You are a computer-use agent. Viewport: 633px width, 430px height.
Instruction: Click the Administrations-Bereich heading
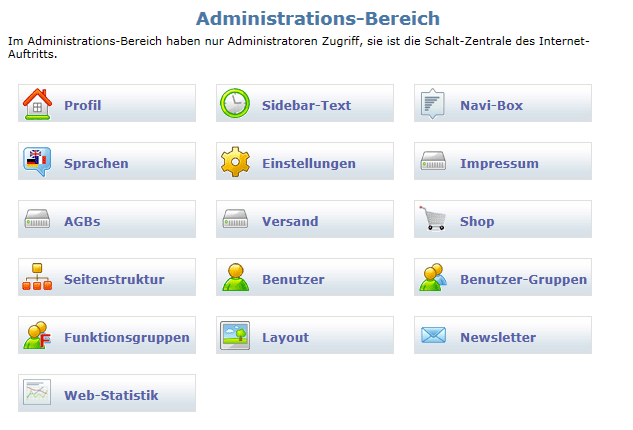[x=318, y=19]
